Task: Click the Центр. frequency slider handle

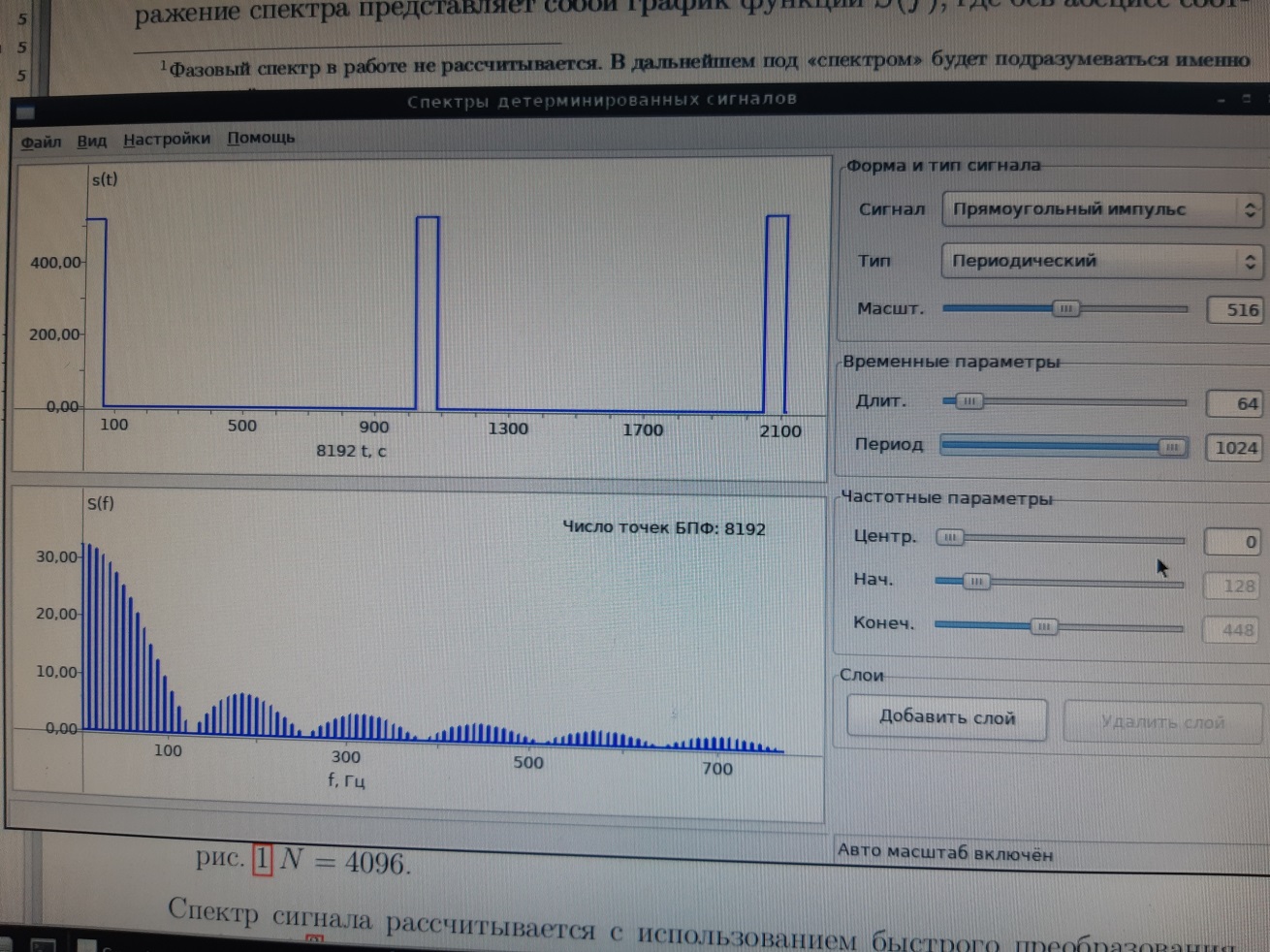Action: [950, 537]
